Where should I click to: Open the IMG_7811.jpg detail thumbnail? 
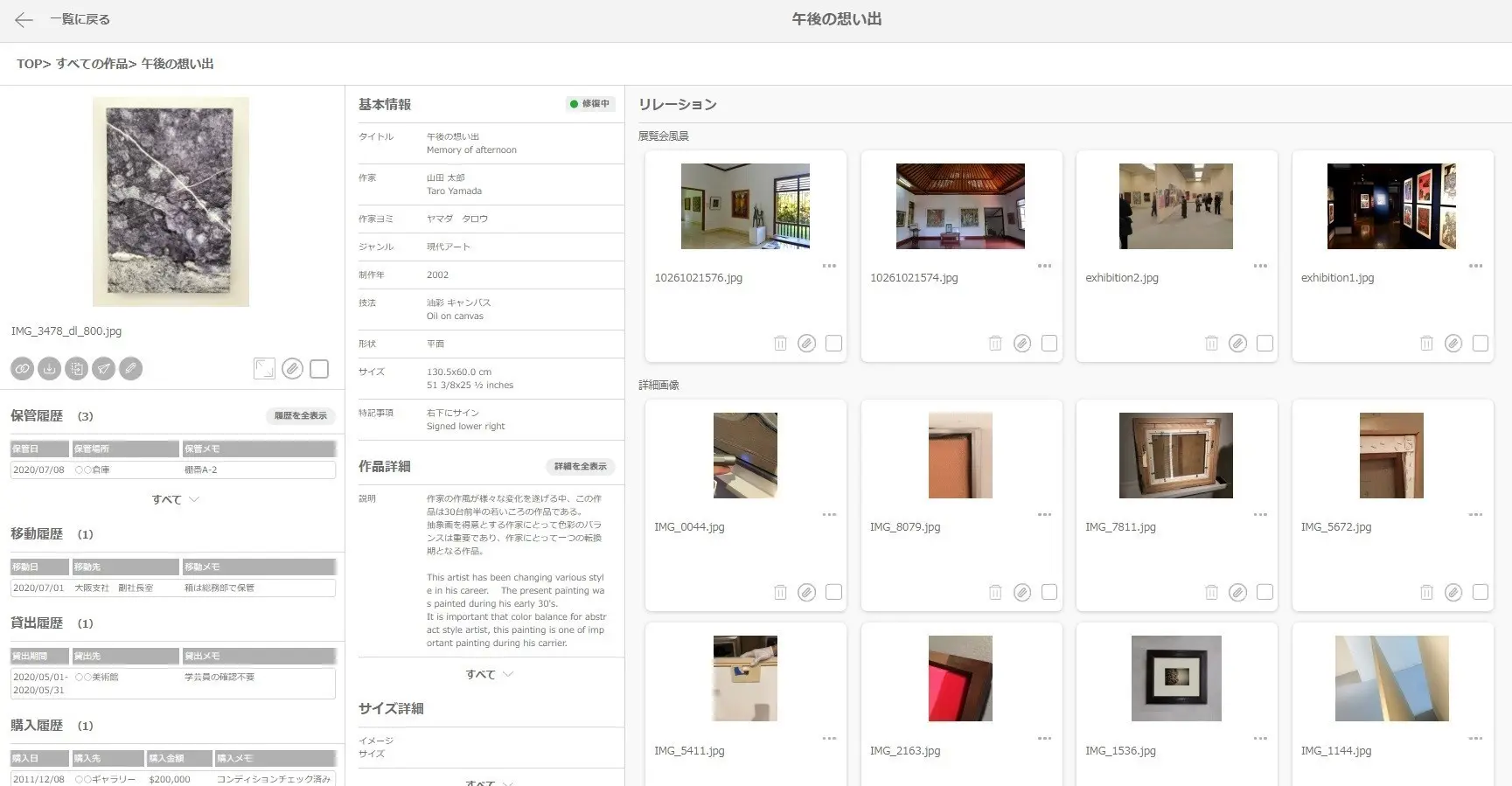(x=1176, y=456)
